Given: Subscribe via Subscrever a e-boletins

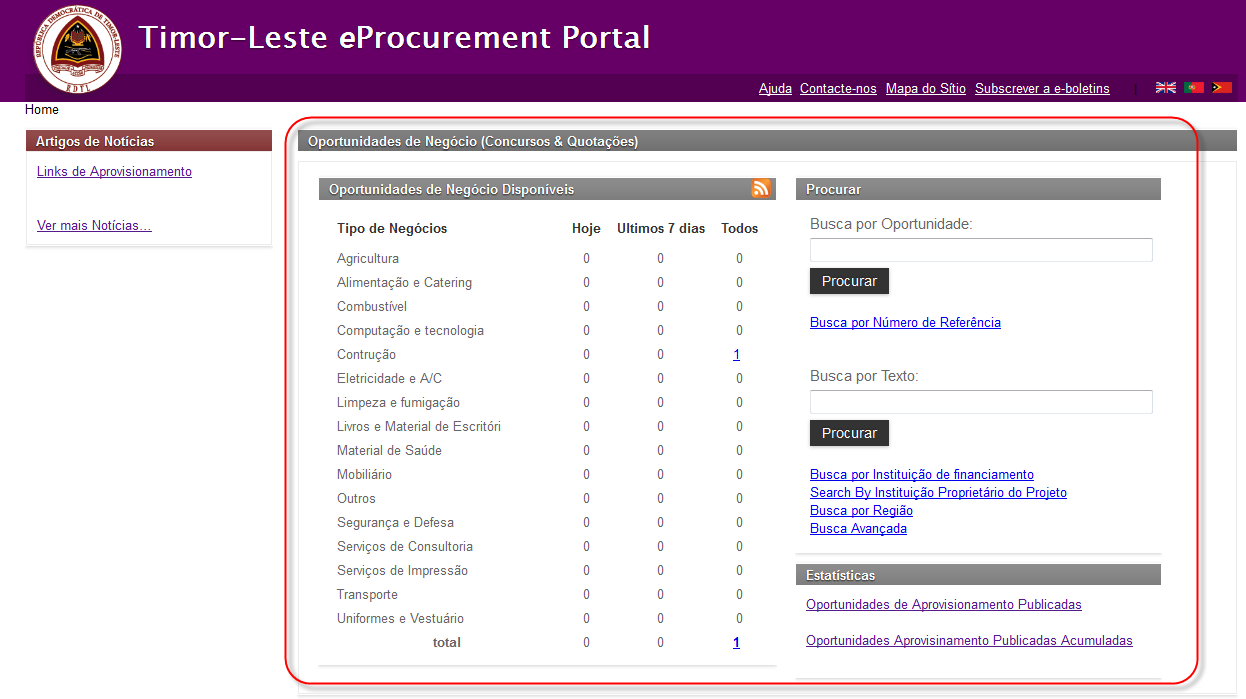Looking at the screenshot, I should tap(1042, 88).
